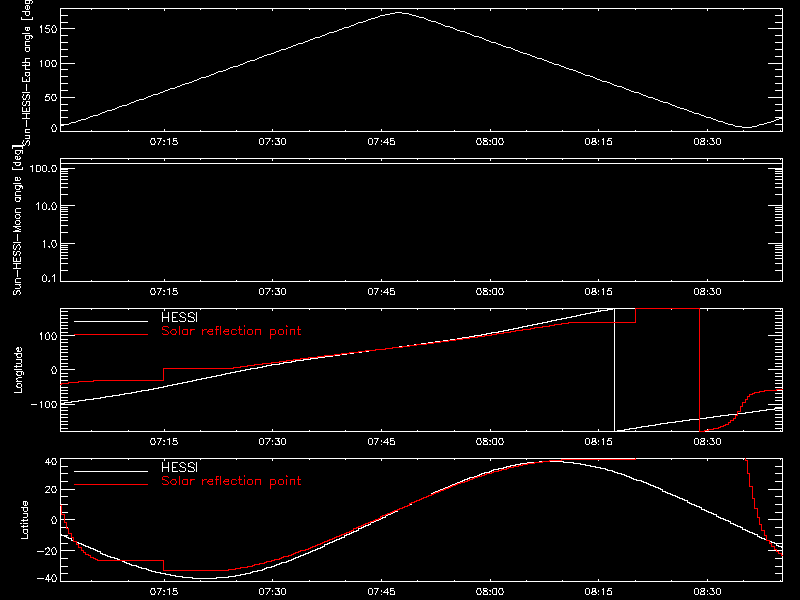The width and height of the screenshot is (800, 600).
Task: Click 07:45 under the Earth angle plot
Action: [381, 142]
